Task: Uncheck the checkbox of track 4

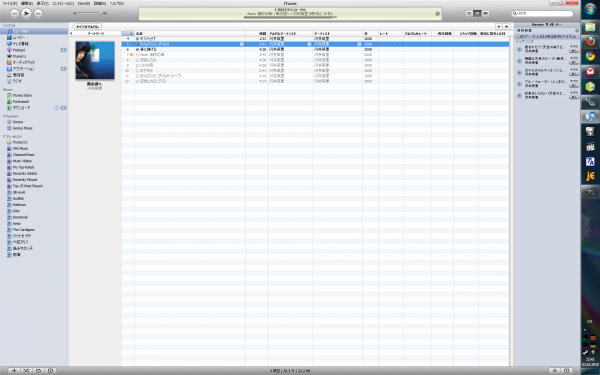Action: point(137,39)
